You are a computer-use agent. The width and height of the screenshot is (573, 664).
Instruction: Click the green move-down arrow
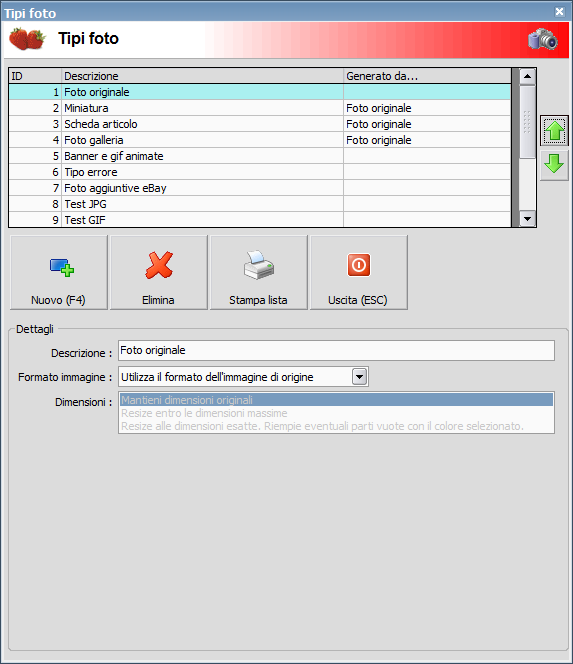pos(554,164)
